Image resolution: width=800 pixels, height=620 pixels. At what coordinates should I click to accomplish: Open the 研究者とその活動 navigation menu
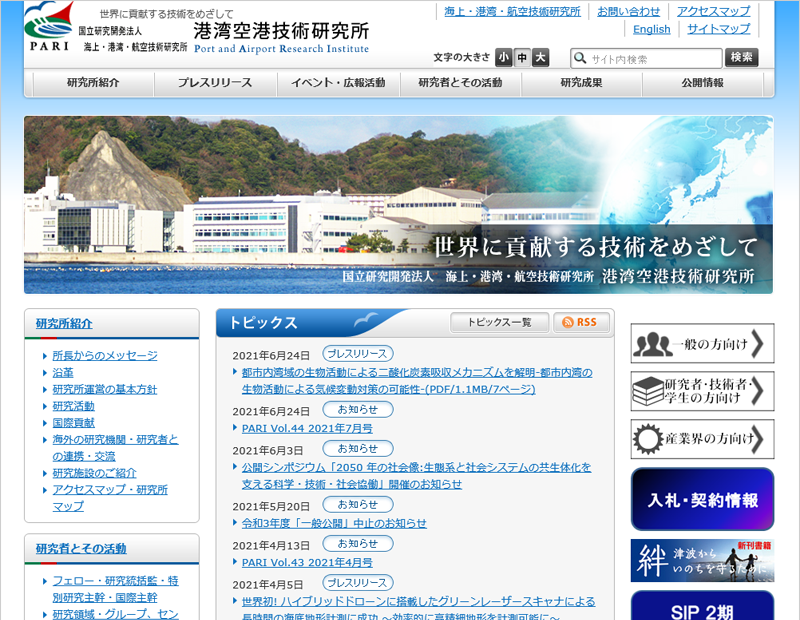460,83
